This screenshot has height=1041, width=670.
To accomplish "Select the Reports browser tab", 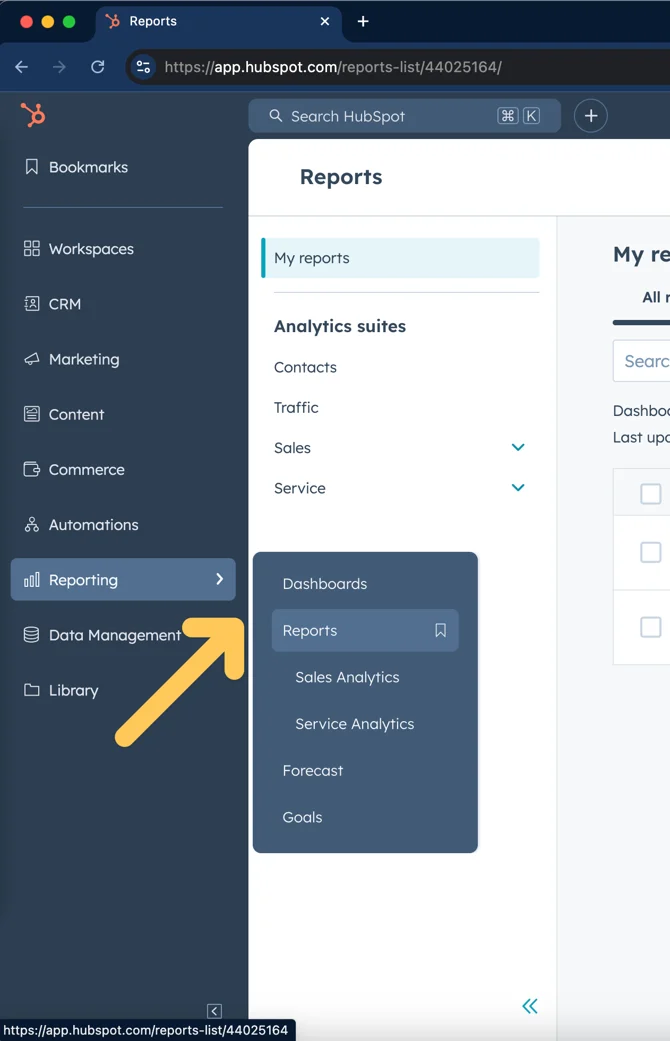I will [x=218, y=21].
